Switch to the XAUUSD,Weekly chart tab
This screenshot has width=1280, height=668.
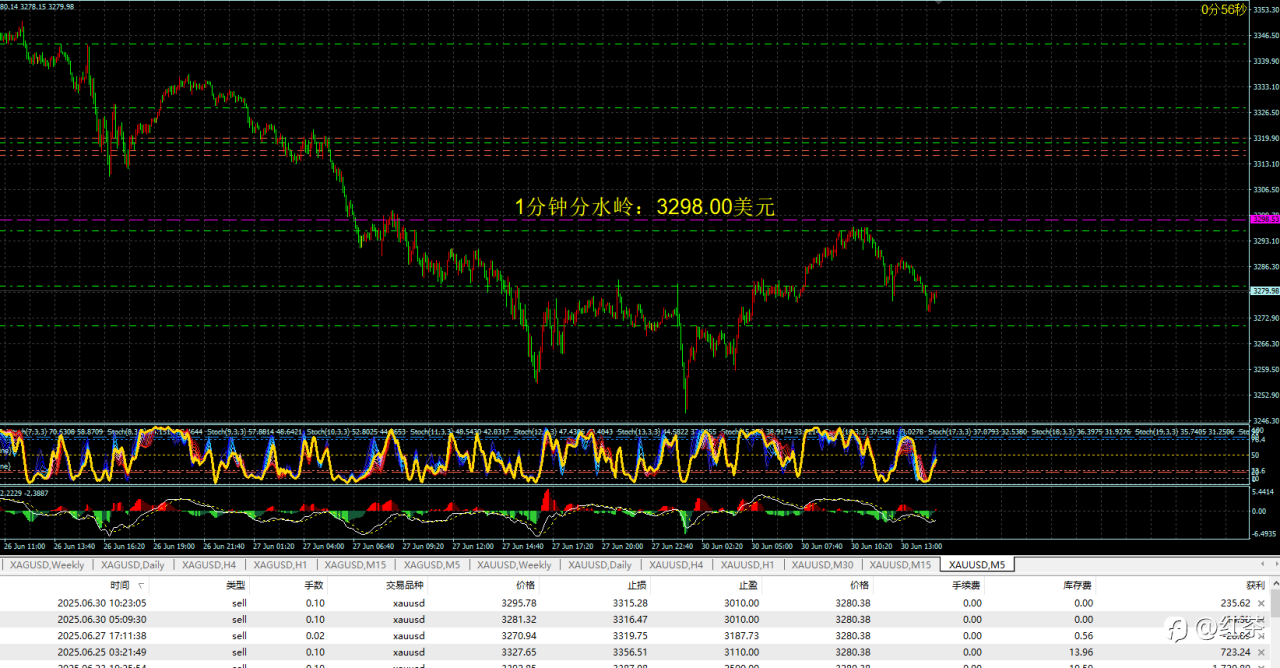[x=514, y=565]
